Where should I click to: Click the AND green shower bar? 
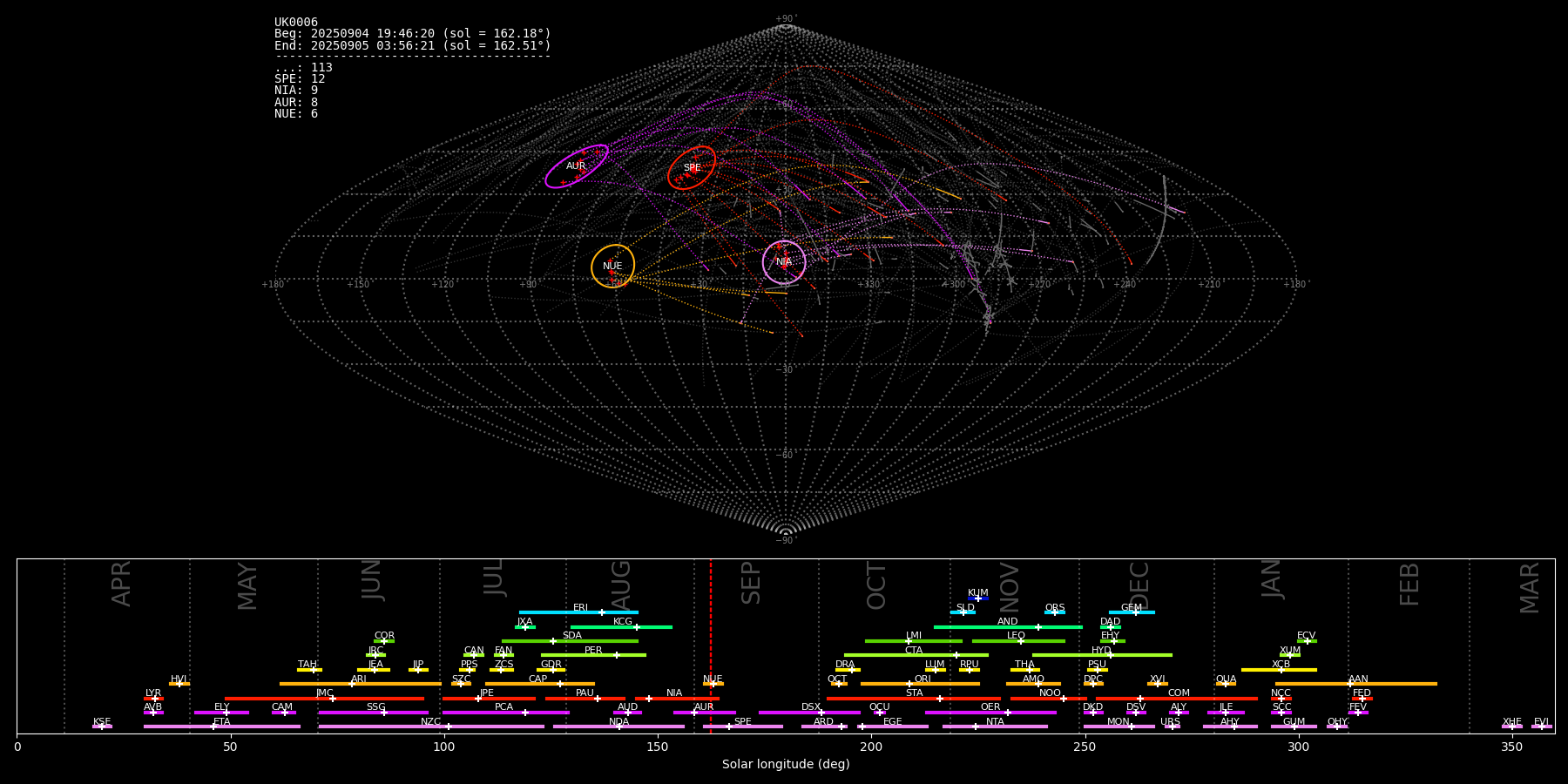tap(1008, 627)
